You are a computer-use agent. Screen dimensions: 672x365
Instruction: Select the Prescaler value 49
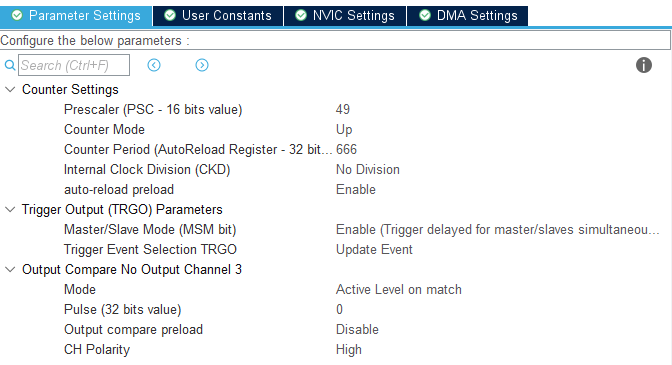(343, 109)
